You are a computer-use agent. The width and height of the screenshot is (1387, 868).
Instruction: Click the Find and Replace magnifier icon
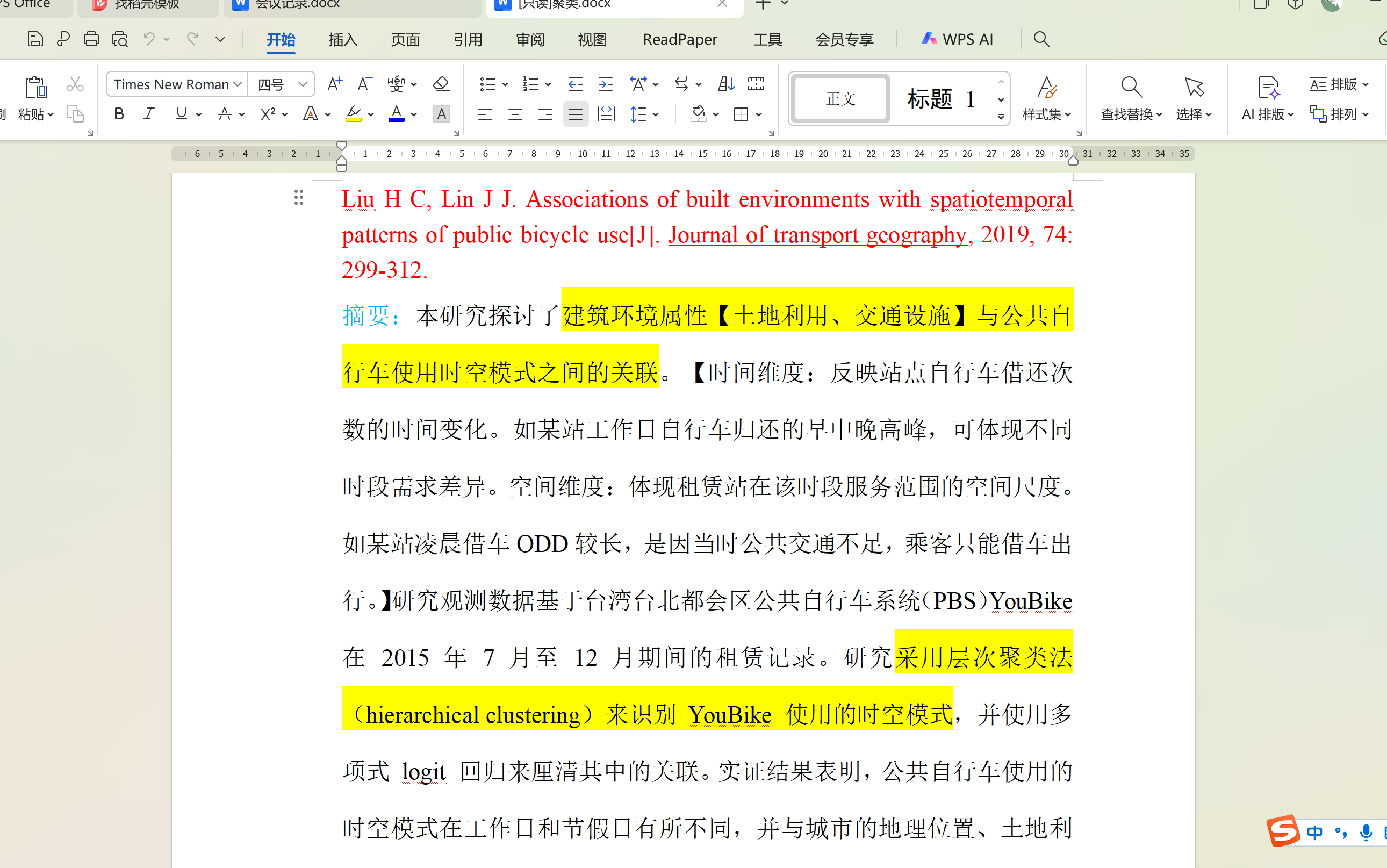coord(1131,87)
